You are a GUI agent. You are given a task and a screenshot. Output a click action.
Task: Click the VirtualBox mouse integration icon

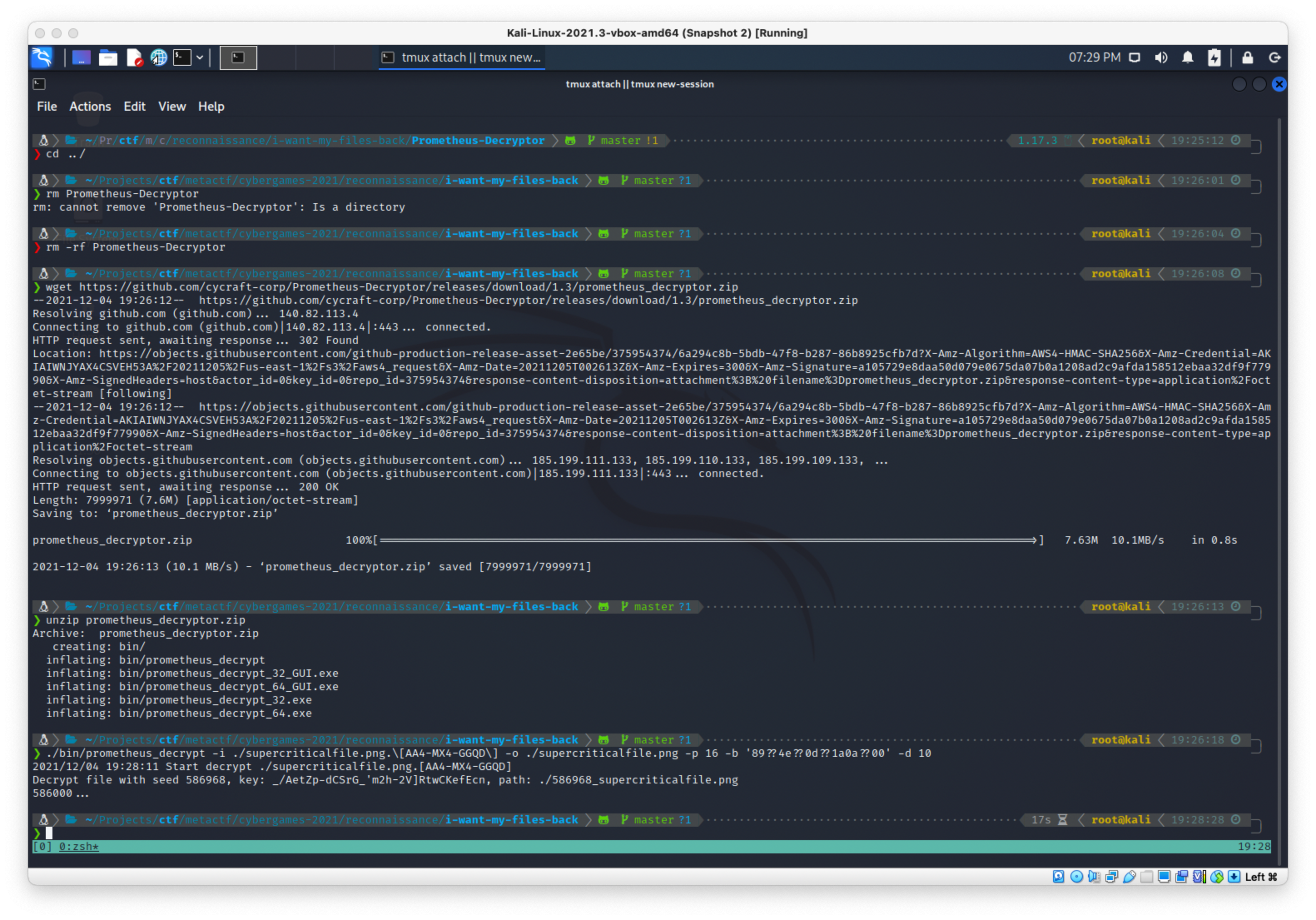pyautogui.click(x=1217, y=877)
